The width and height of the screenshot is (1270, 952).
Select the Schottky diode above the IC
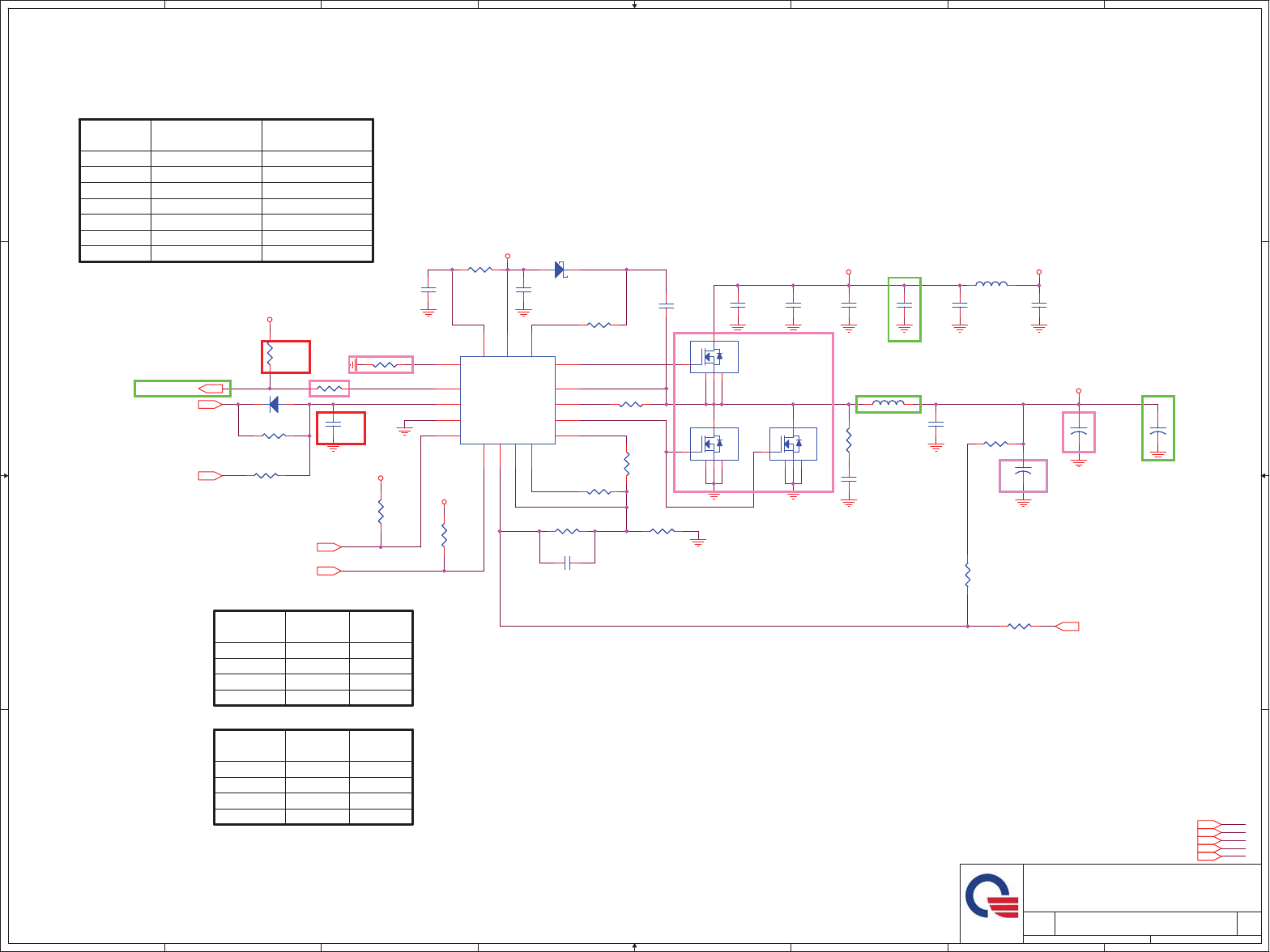coord(560,270)
